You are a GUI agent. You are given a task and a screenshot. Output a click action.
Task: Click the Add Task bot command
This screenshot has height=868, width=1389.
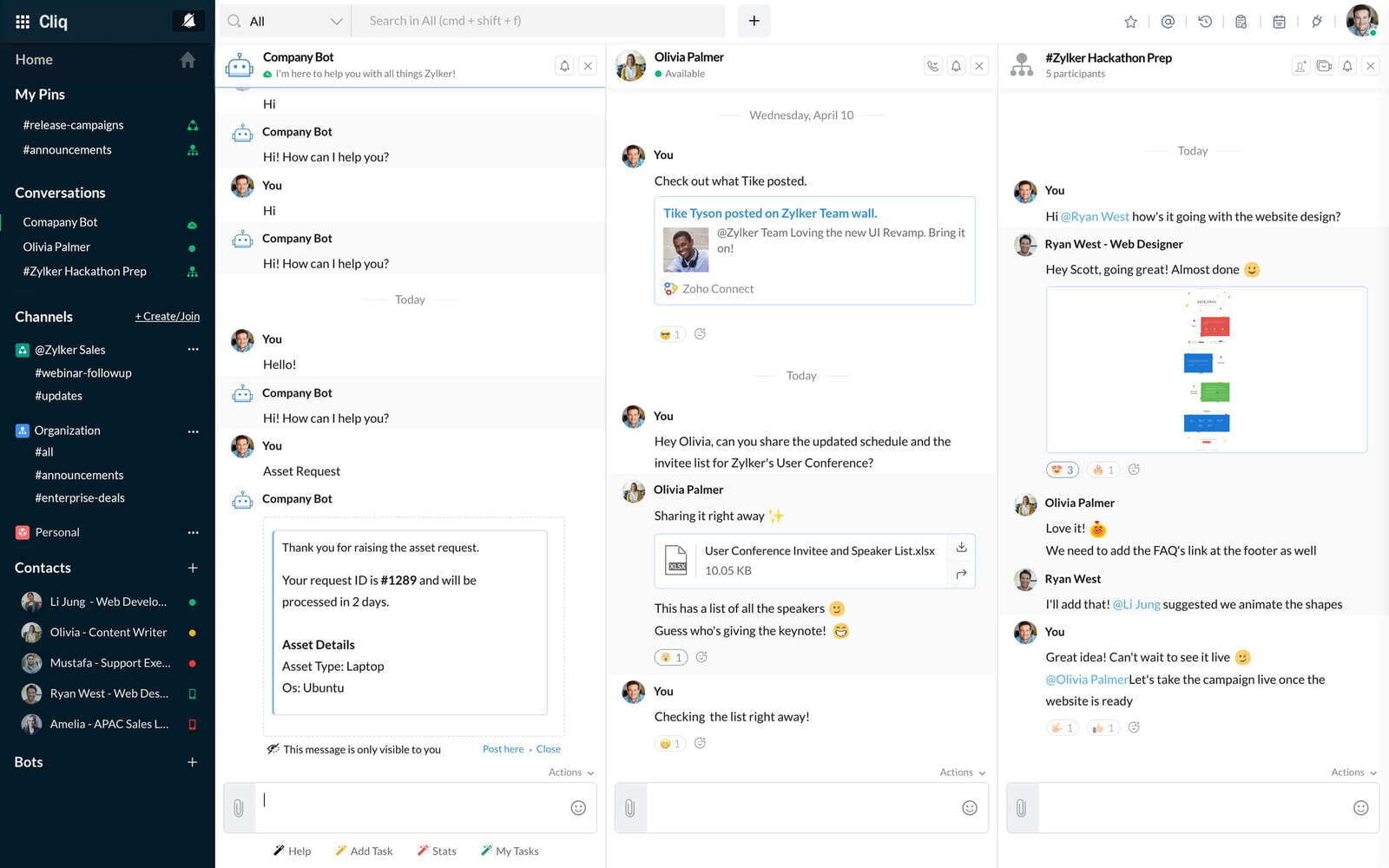364,852
